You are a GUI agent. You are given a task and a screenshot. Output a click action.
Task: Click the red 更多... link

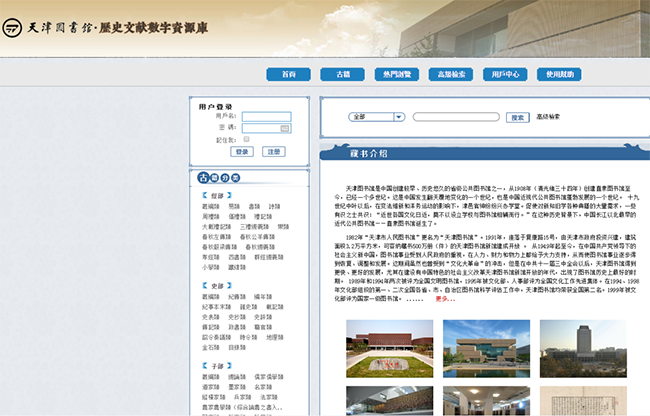[x=445, y=299]
